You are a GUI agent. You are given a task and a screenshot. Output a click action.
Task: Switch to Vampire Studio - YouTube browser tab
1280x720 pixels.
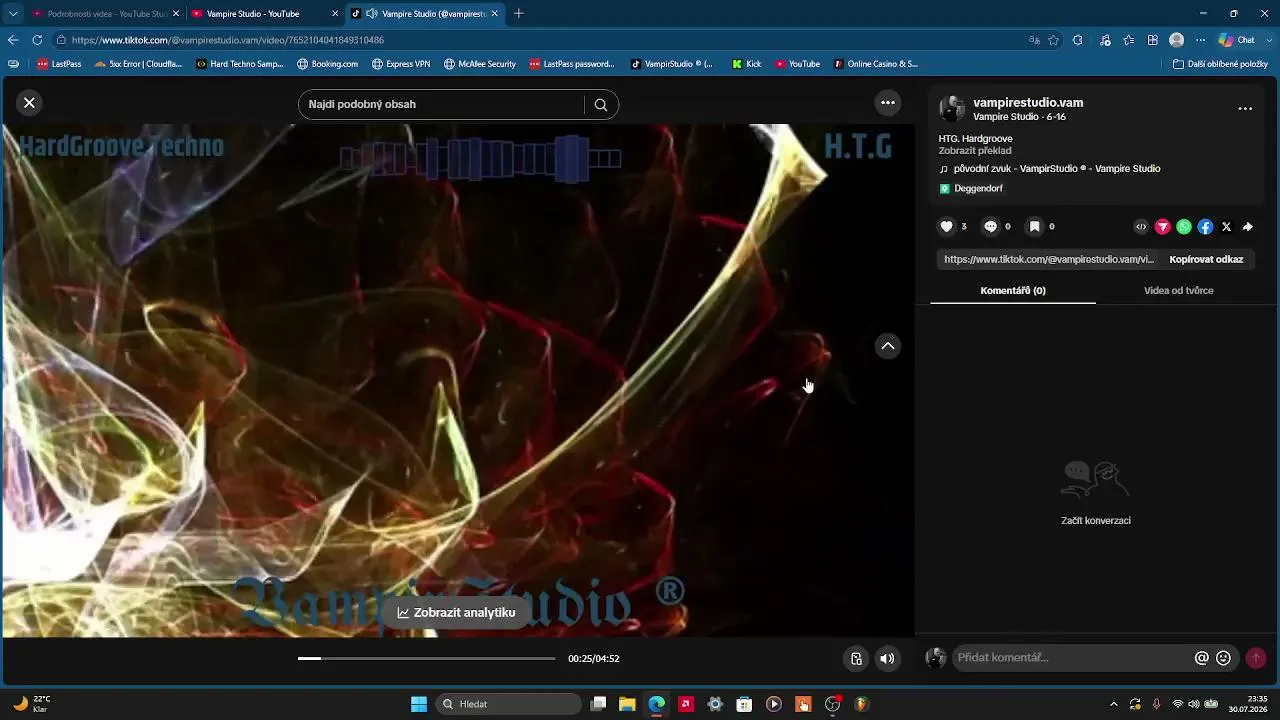[265, 14]
